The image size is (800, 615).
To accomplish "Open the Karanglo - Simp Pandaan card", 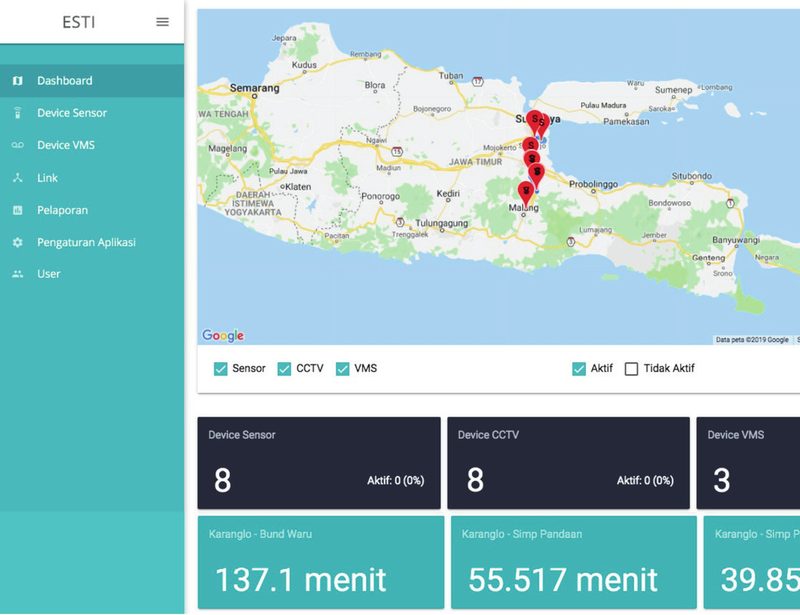I will point(573,562).
